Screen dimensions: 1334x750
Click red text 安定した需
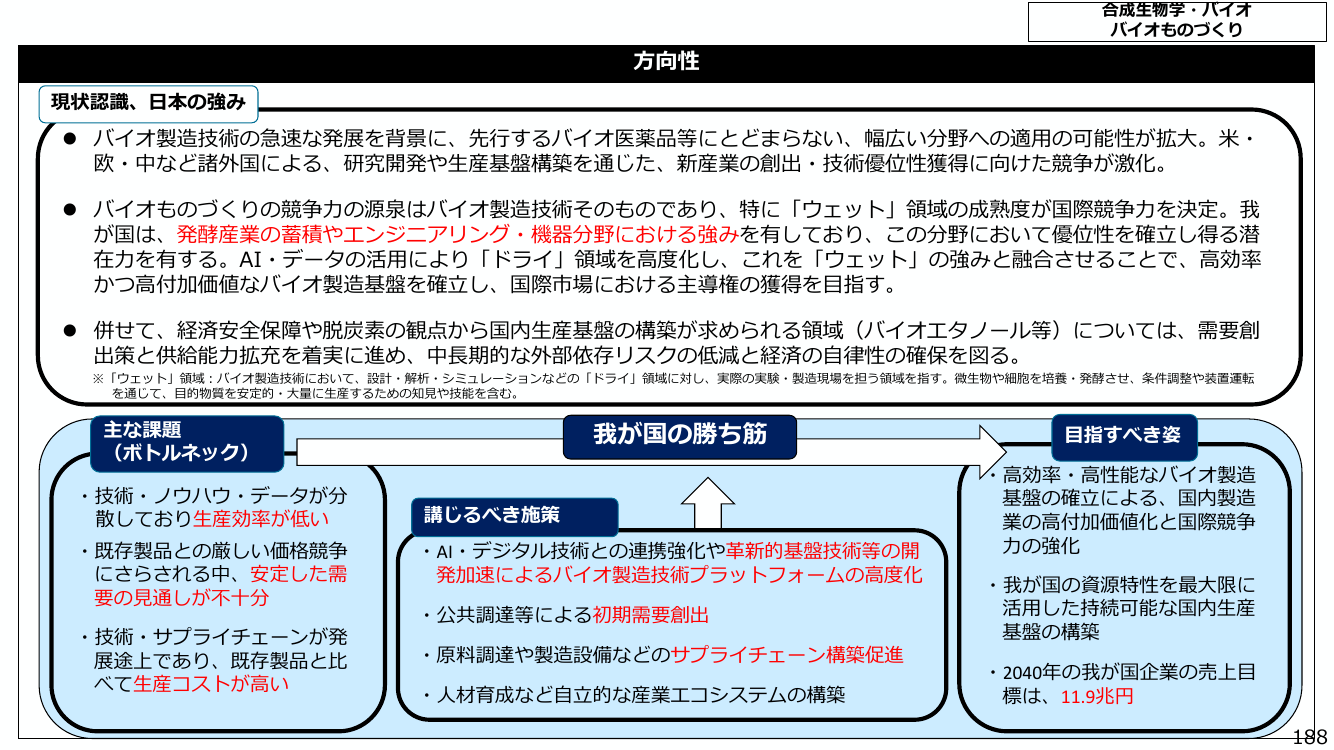point(299,575)
